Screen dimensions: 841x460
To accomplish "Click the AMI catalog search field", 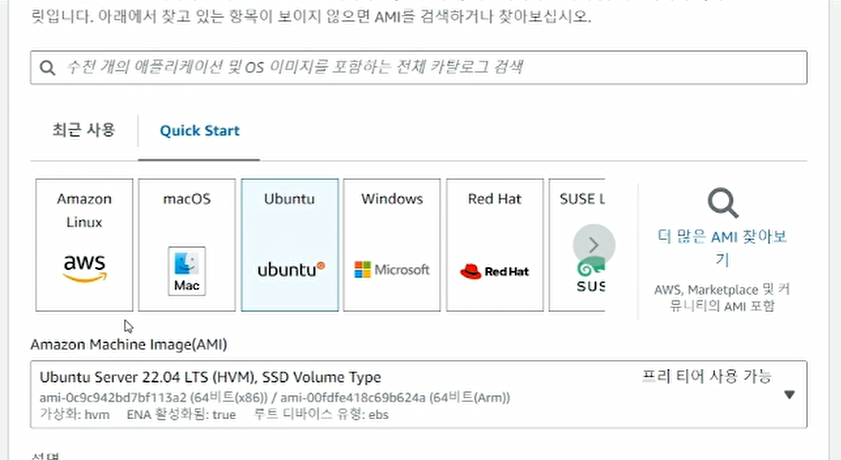I will click(x=418, y=68).
